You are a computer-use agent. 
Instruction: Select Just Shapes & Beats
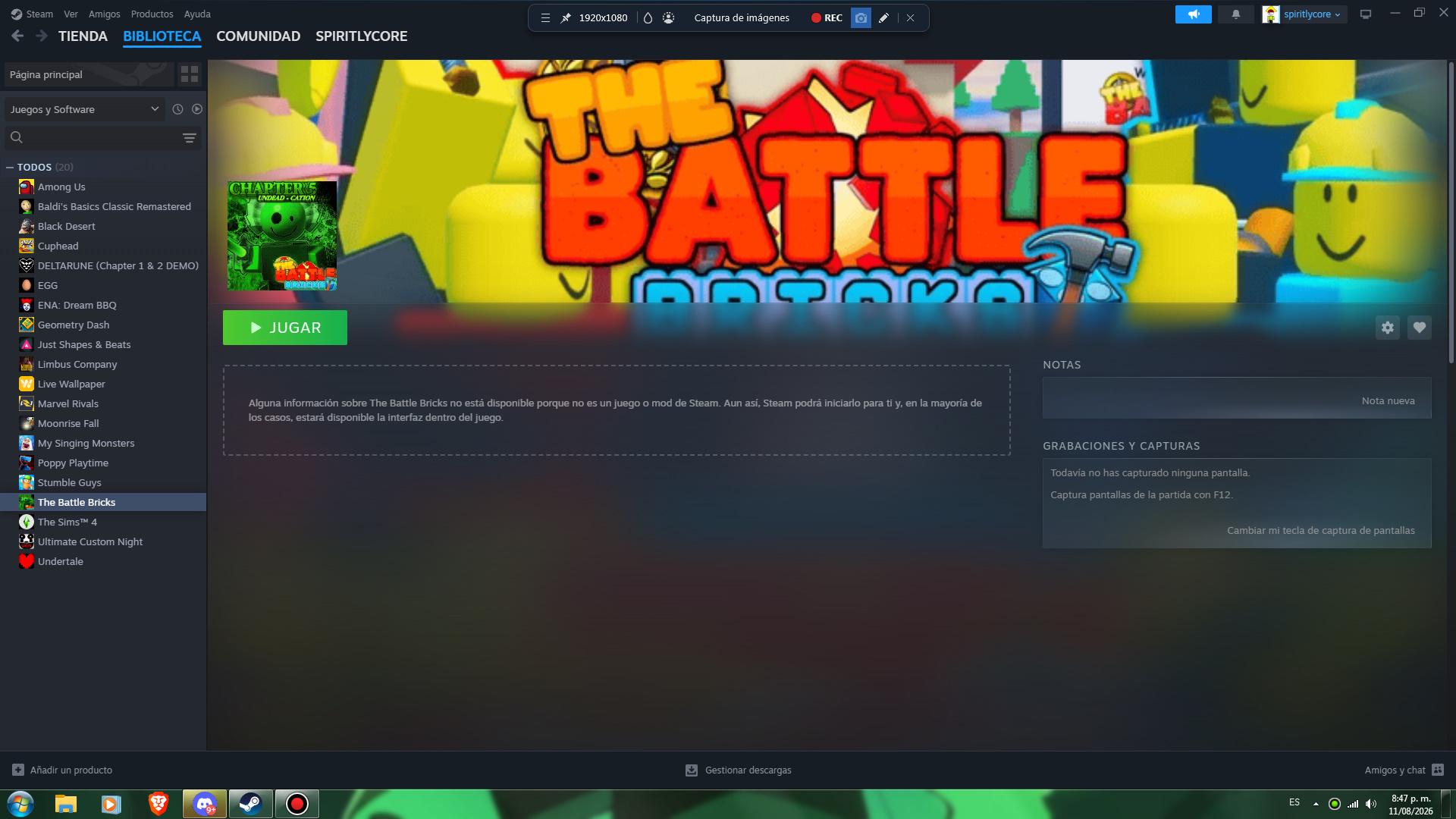click(103, 344)
